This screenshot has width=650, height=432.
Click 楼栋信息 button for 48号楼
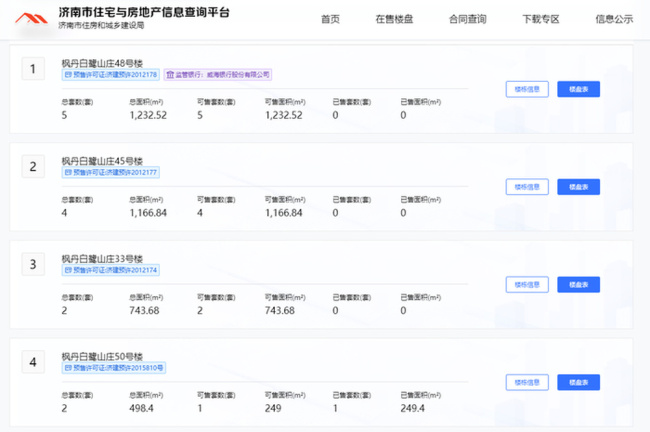tap(527, 89)
